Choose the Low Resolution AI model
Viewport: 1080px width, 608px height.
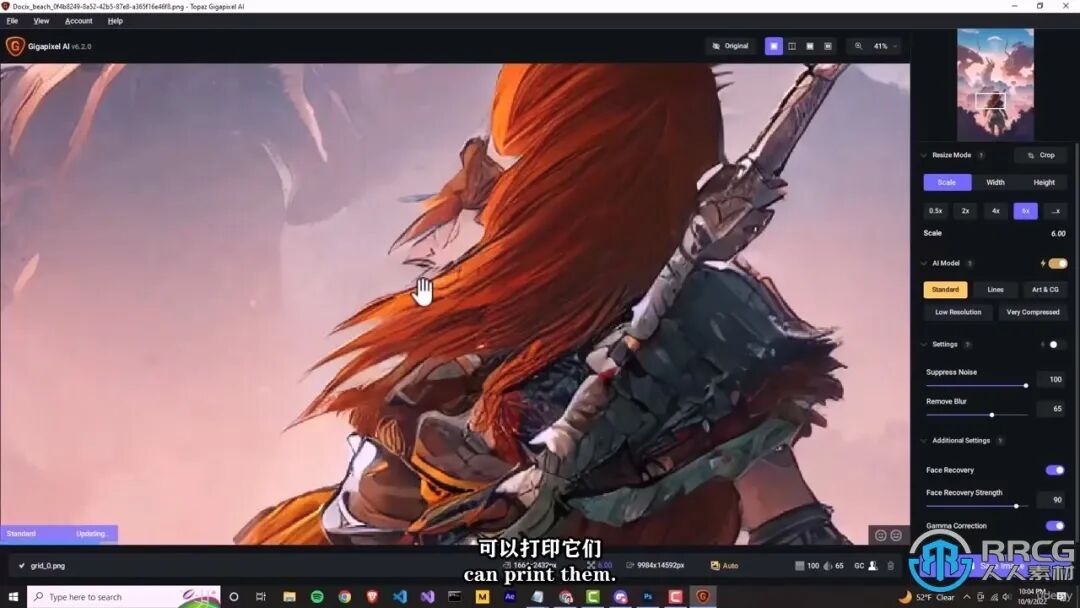pyautogui.click(x=958, y=313)
